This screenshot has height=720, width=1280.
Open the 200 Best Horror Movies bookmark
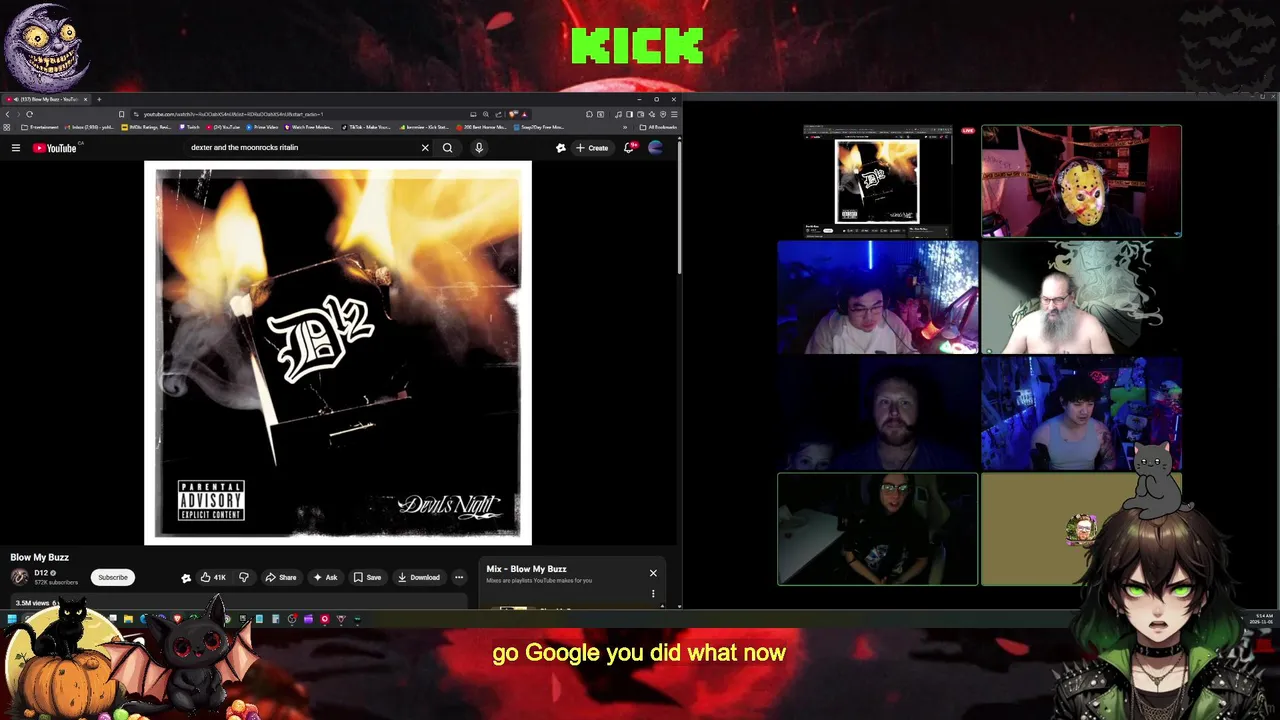[481, 127]
